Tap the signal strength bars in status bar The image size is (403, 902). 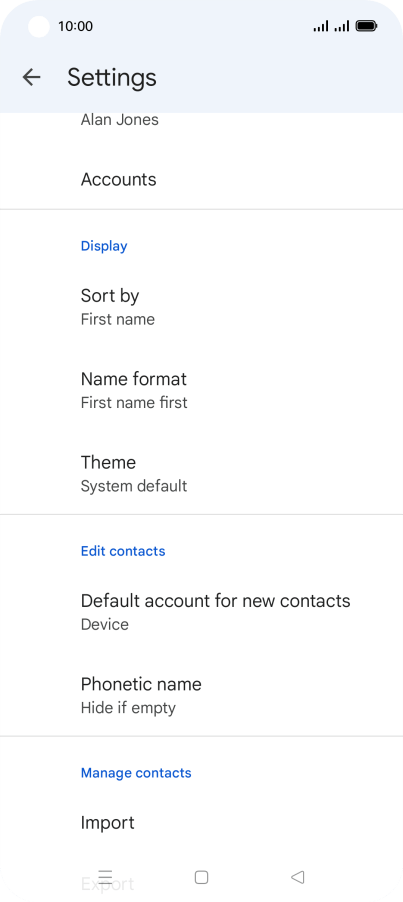point(331,26)
